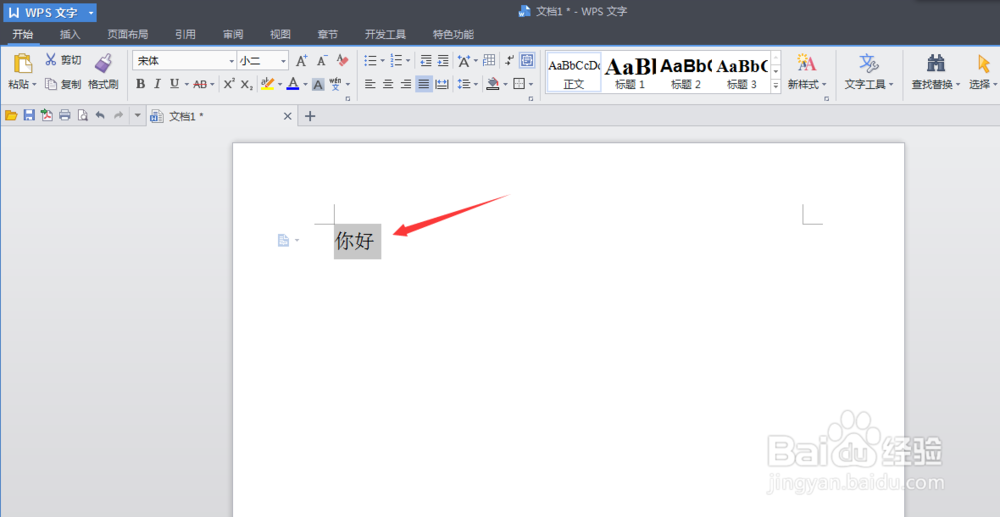Click the selected 你好 text in document

pos(357,242)
